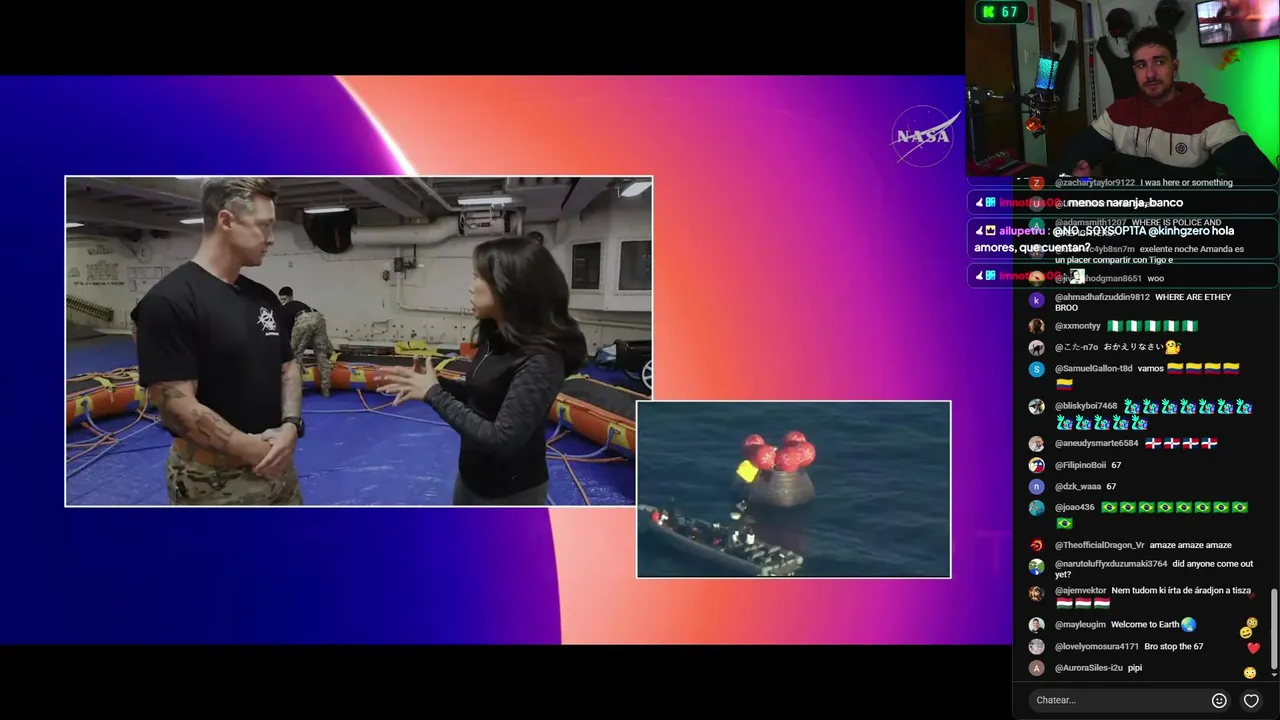Click username @SamuelGallon-t8d
This screenshot has height=720, width=1280.
(1094, 368)
